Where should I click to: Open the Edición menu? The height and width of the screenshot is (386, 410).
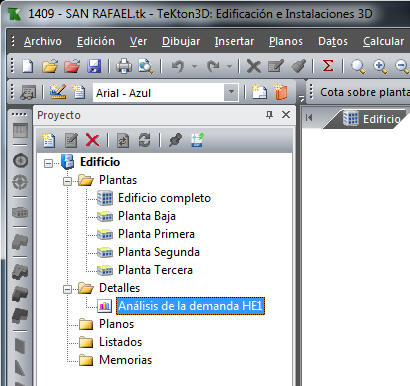(x=96, y=41)
